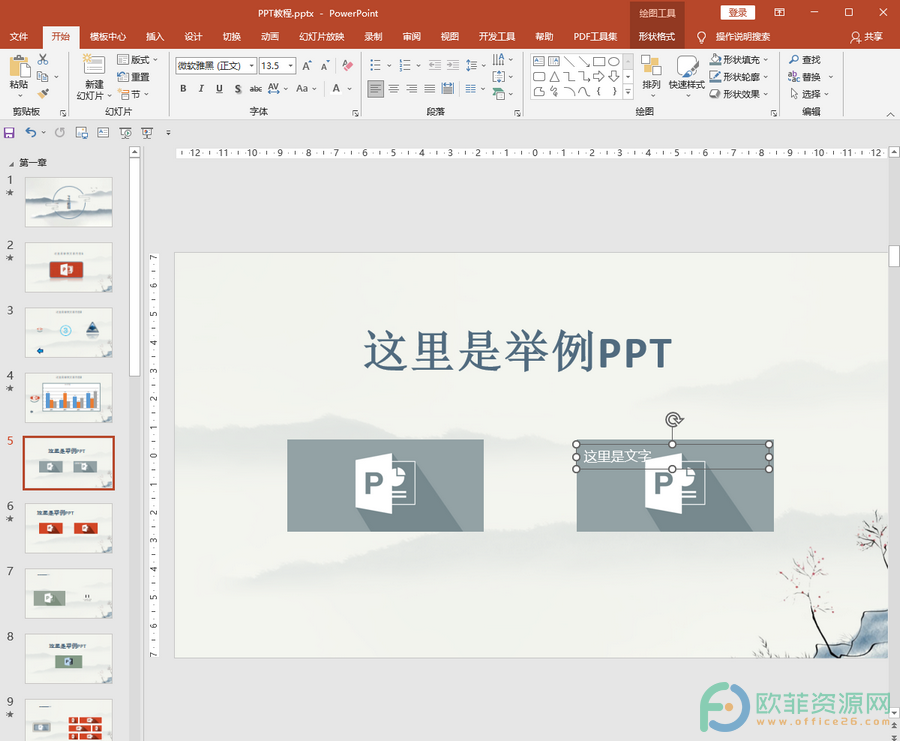Select the triangle shape in shapes gallery
900x741 pixels.
(554, 76)
